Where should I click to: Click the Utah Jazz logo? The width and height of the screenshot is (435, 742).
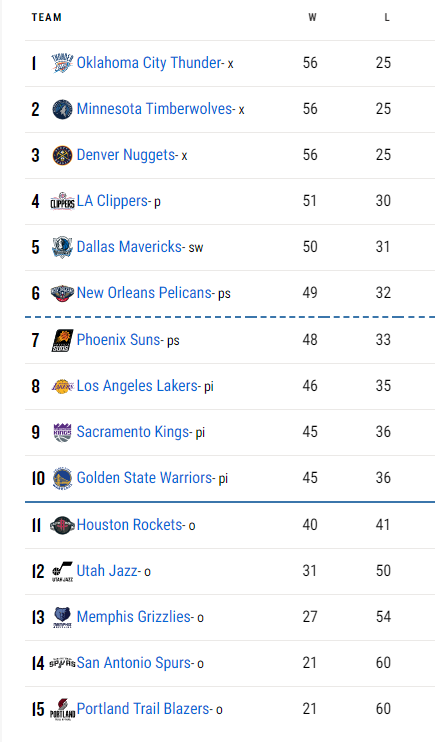point(62,571)
